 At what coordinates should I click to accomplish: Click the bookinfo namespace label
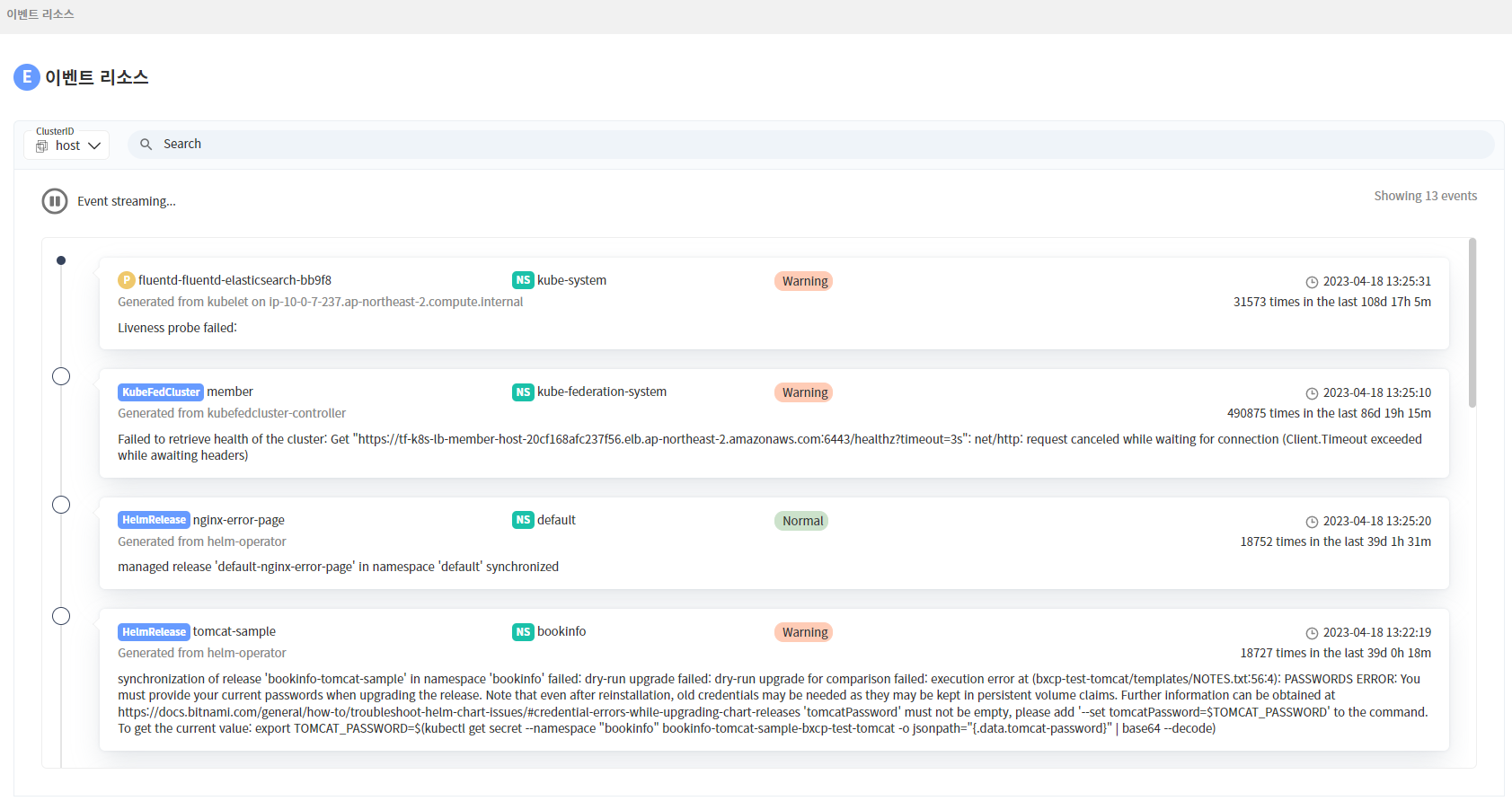point(561,631)
